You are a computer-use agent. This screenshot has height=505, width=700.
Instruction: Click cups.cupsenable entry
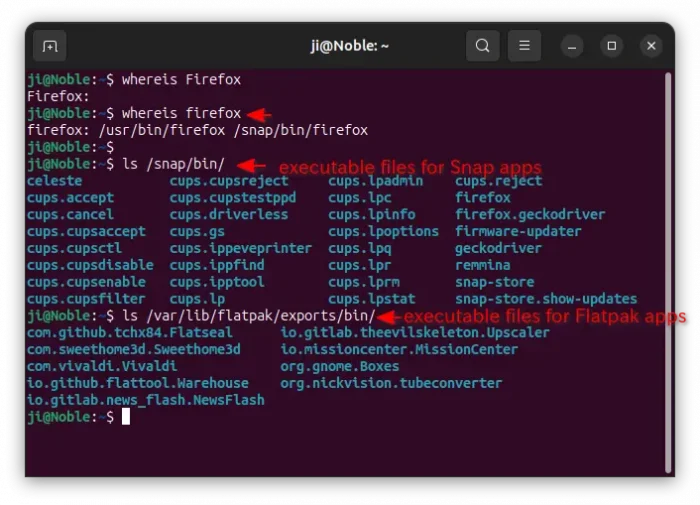[86, 282]
